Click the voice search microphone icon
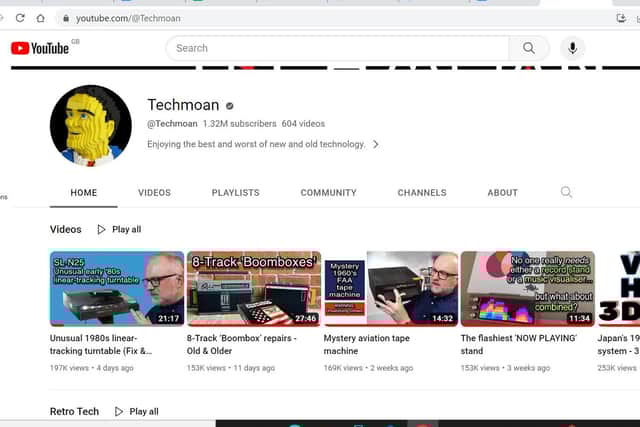The image size is (640, 427). click(573, 48)
